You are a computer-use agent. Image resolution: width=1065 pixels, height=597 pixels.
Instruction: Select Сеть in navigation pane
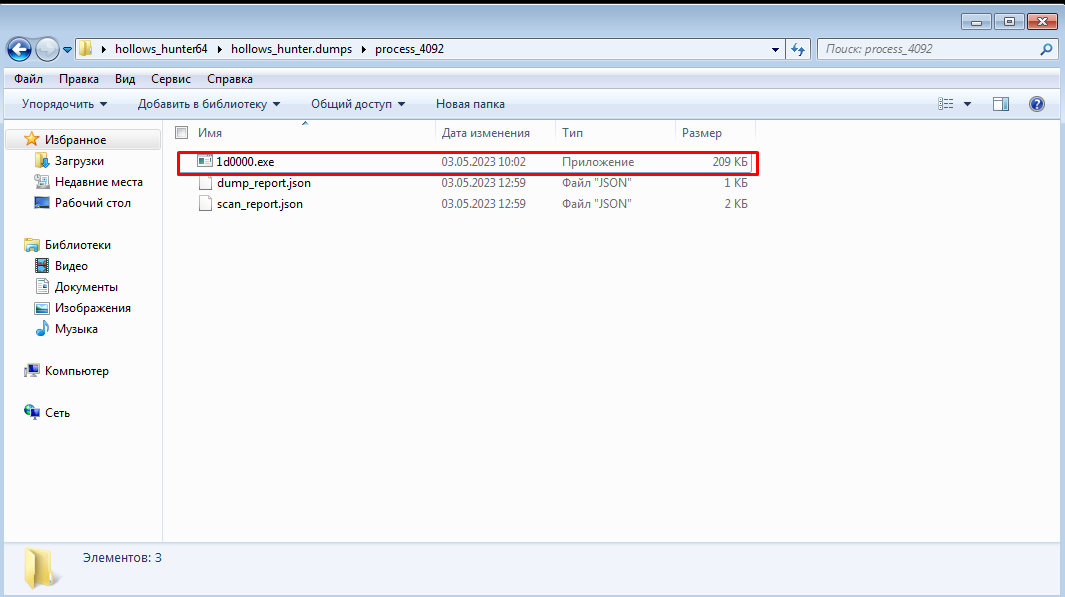tap(57, 414)
